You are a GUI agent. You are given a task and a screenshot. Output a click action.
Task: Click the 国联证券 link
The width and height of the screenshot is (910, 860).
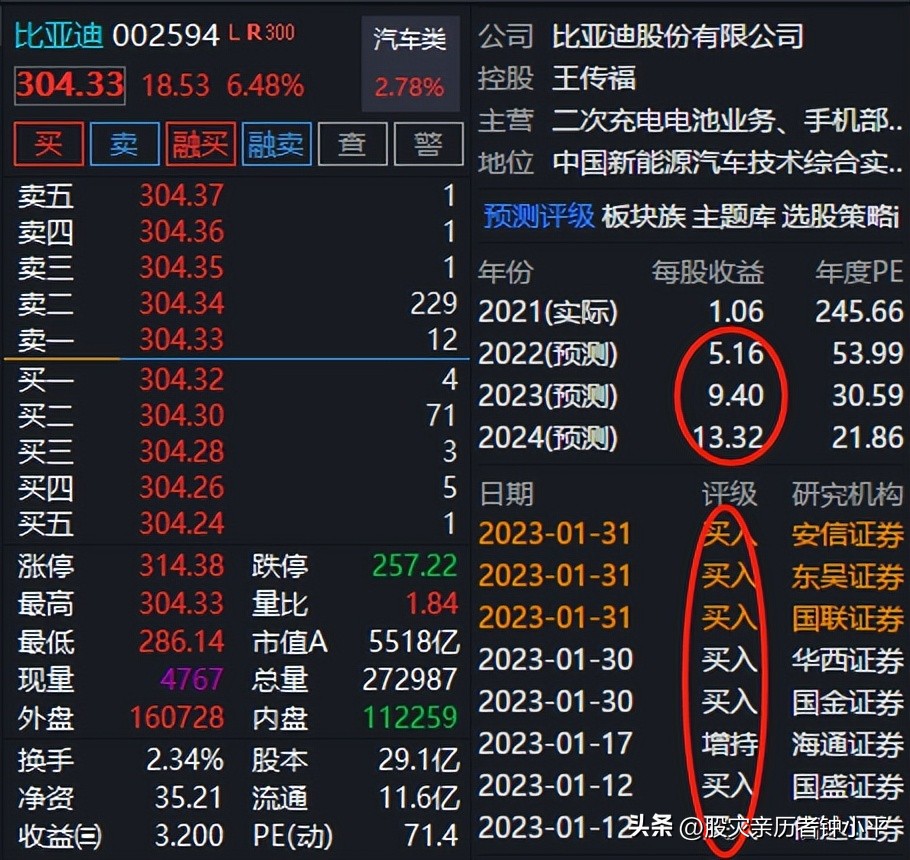(x=846, y=619)
